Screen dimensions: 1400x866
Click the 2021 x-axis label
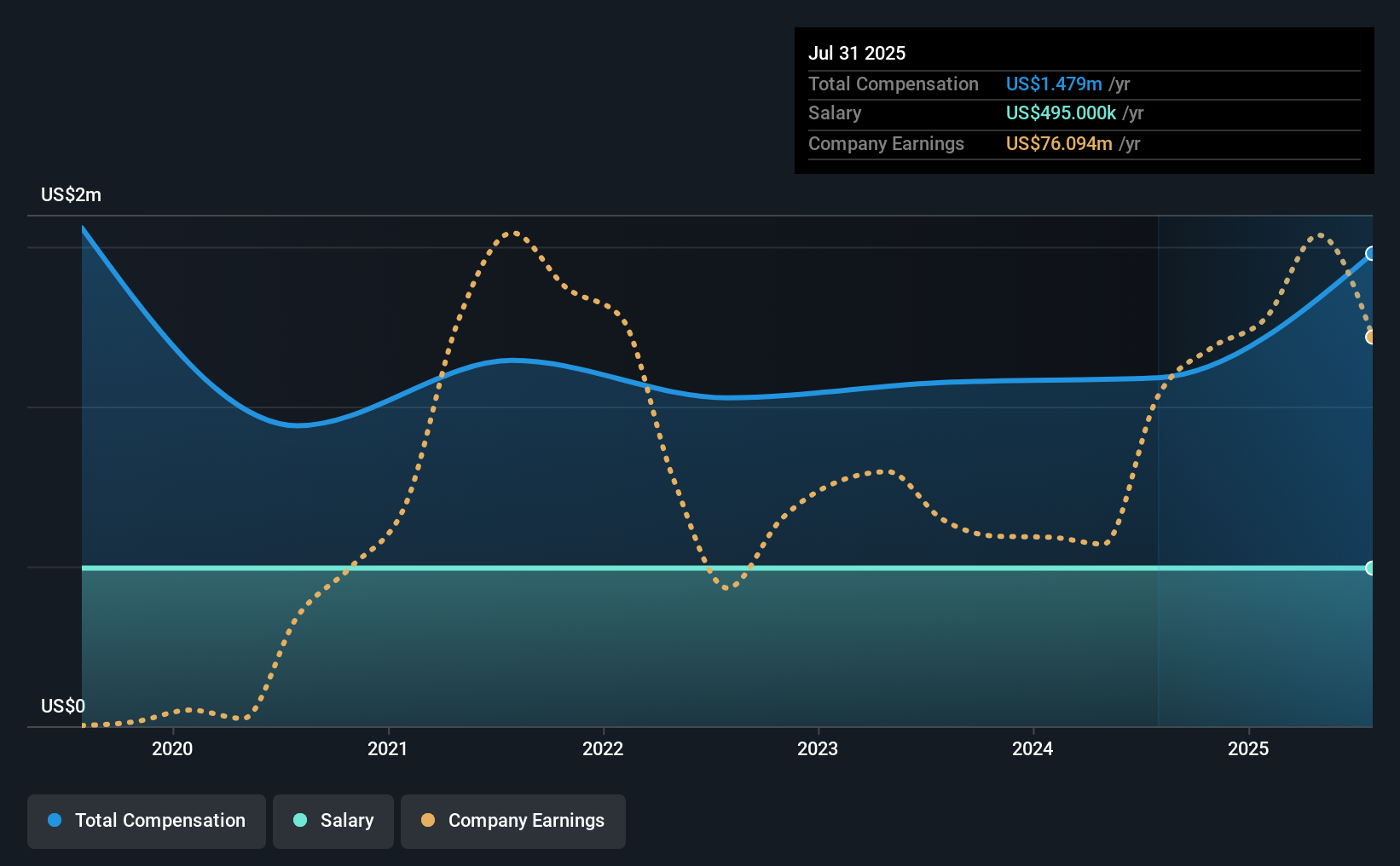[x=388, y=748]
